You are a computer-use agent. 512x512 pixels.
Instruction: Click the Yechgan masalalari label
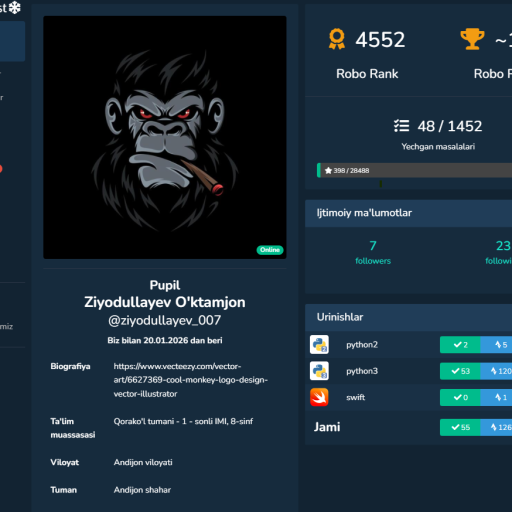point(438,147)
